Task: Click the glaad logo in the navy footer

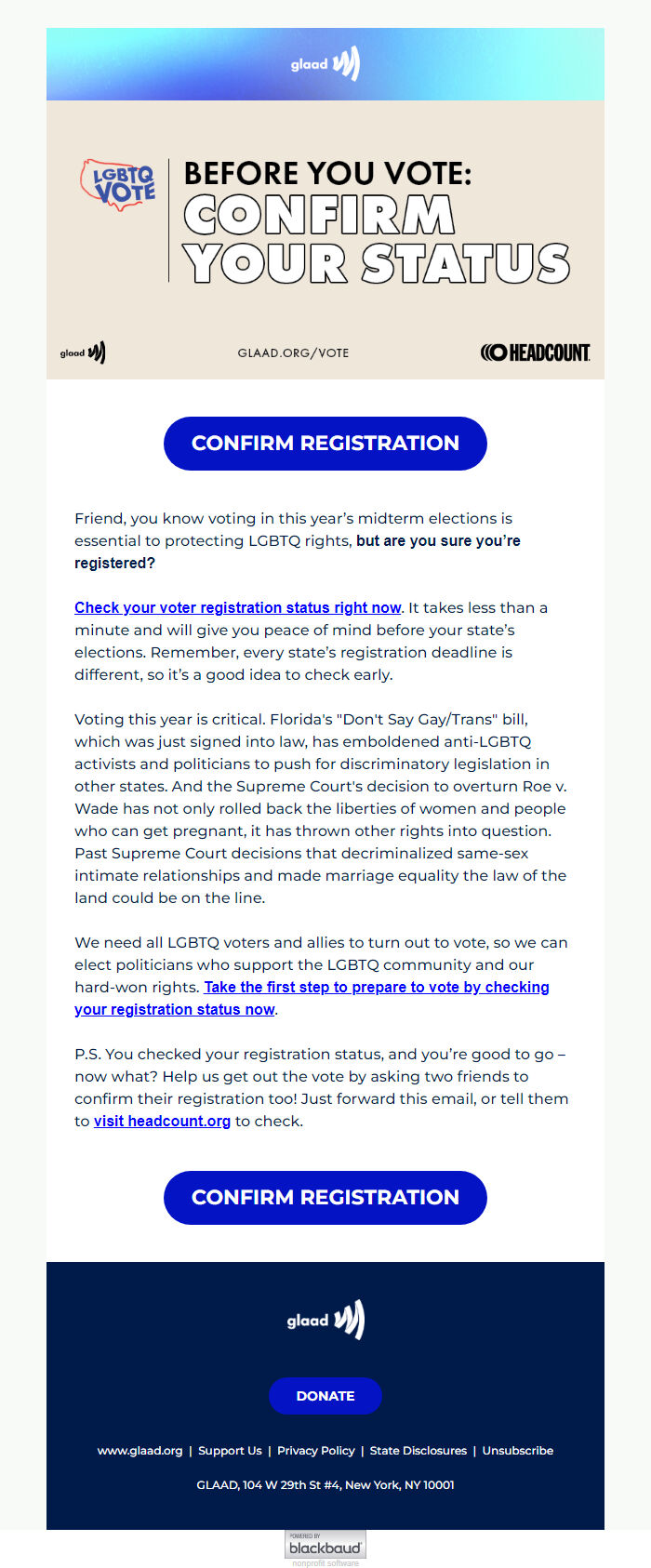Action: click(x=325, y=1318)
